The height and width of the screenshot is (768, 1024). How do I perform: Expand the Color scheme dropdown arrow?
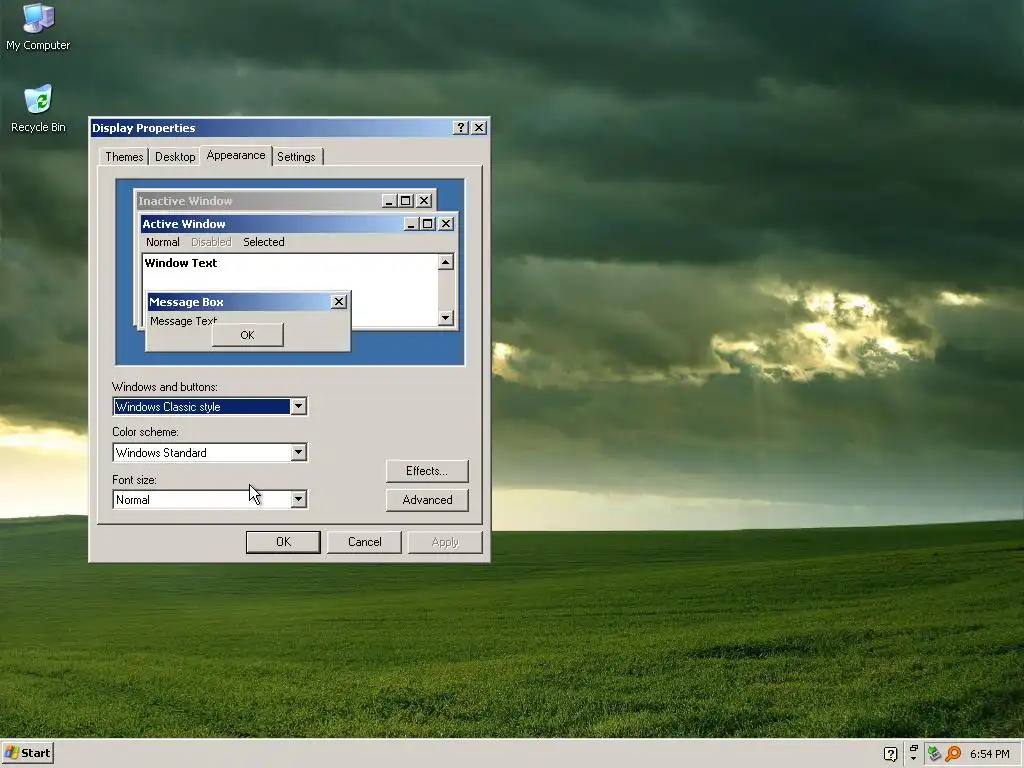tap(298, 452)
